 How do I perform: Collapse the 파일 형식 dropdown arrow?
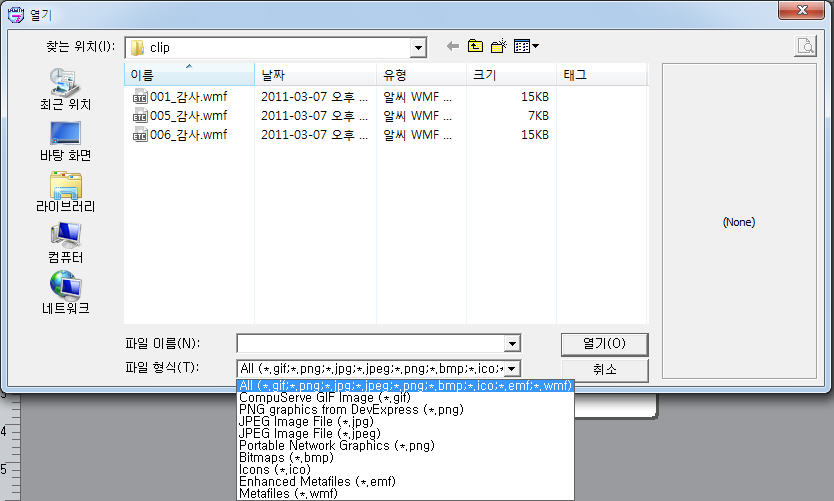click(x=512, y=368)
